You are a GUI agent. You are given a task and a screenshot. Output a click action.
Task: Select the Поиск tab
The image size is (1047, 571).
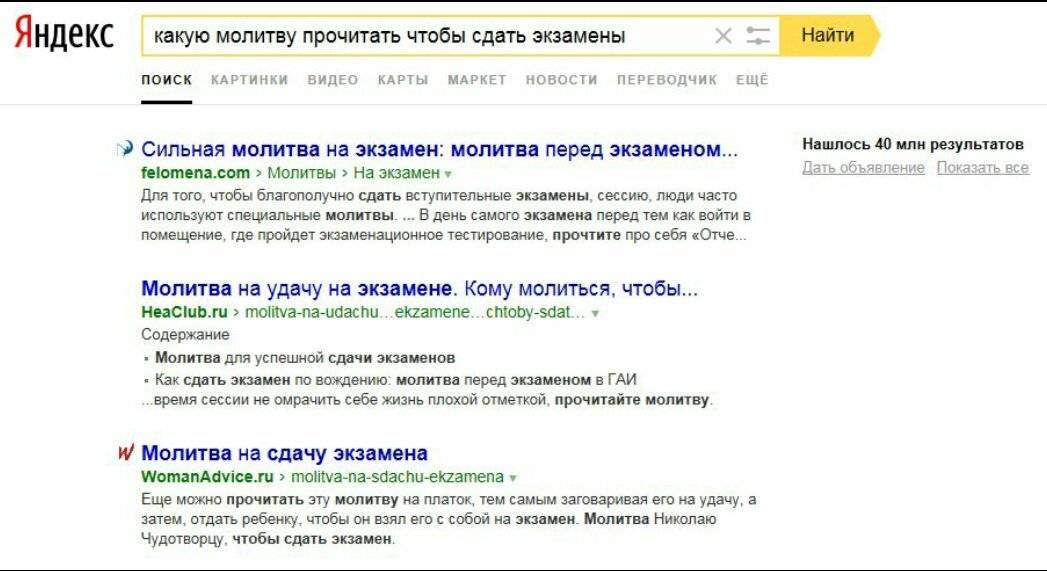(x=166, y=80)
